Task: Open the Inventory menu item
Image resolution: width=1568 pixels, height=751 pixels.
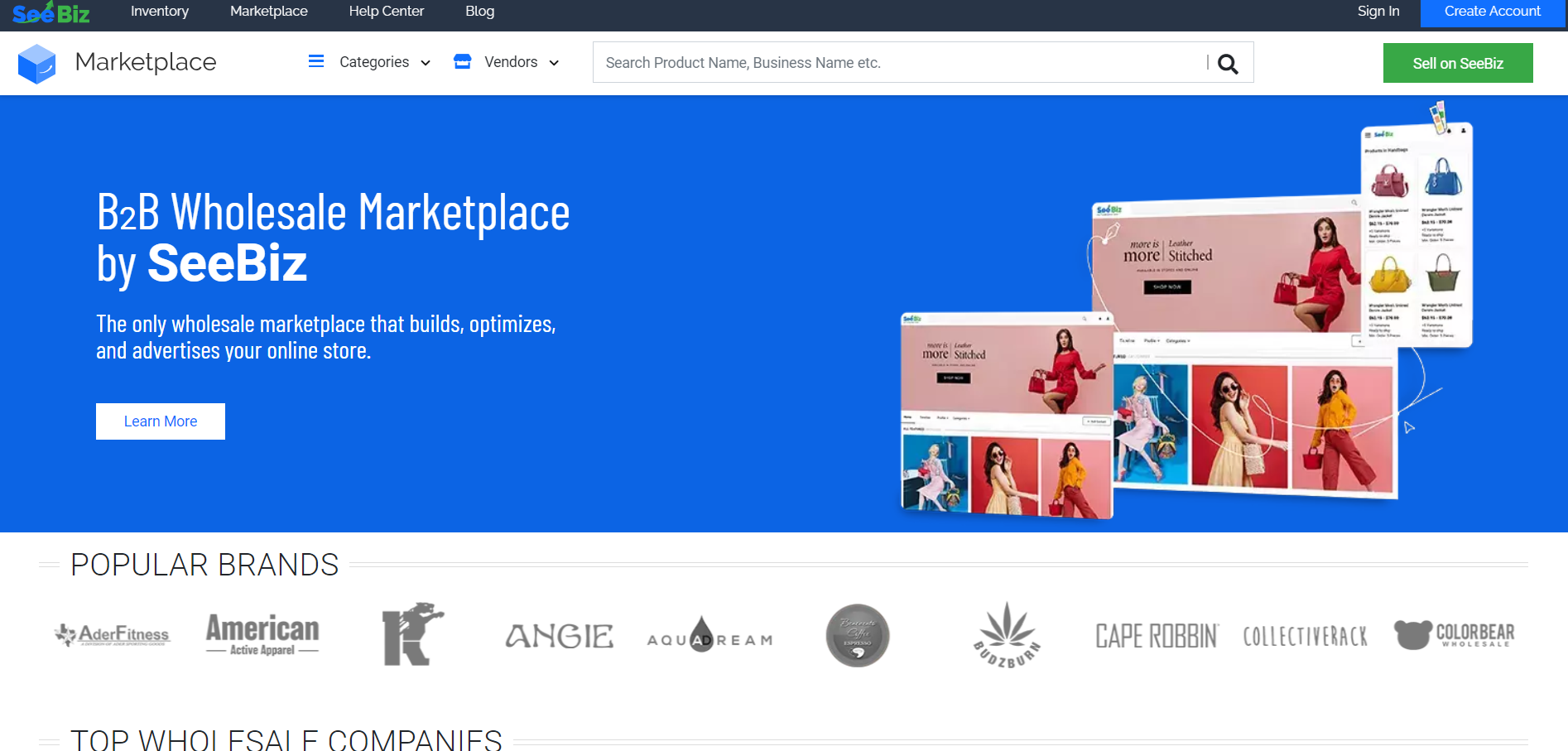Action: click(160, 12)
